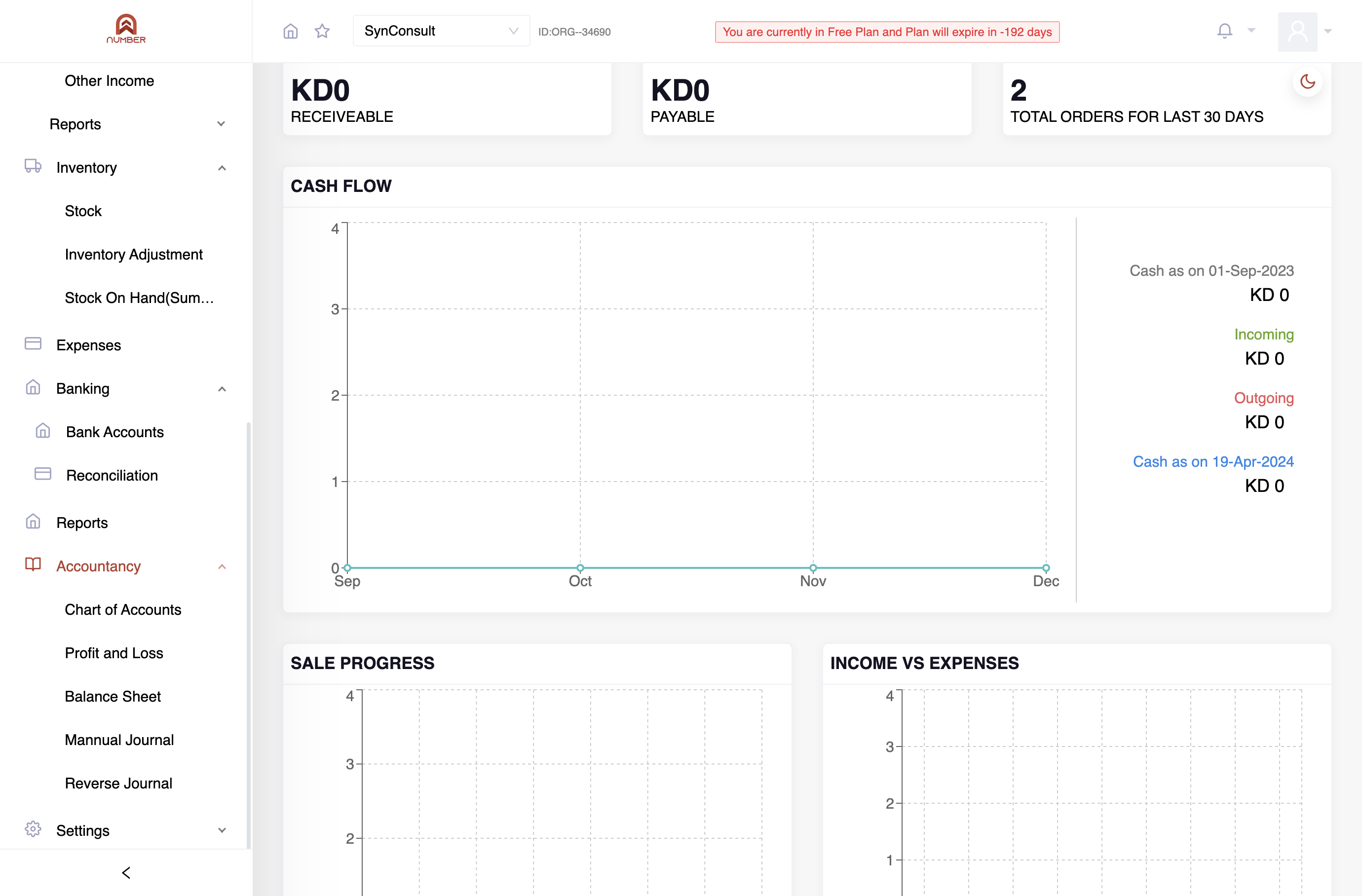This screenshot has height=896, width=1362.
Task: Open dropdown arrow next to avatar
Action: click(x=1328, y=32)
